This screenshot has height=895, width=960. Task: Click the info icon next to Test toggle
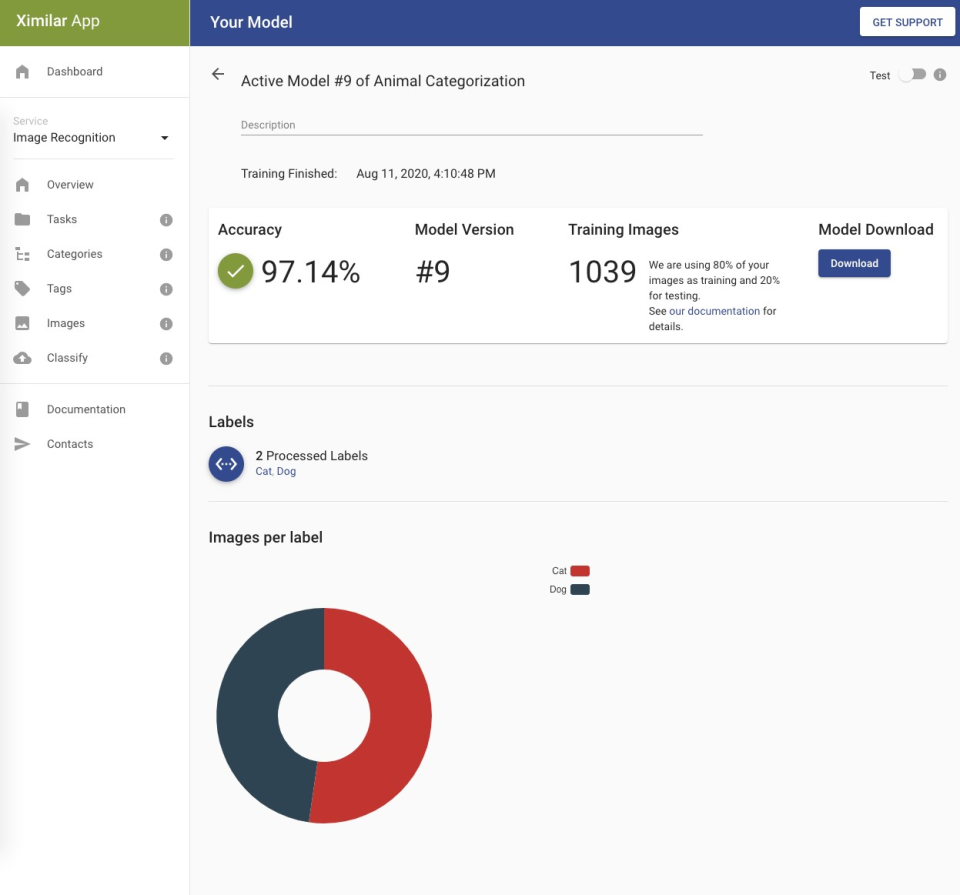pyautogui.click(x=940, y=75)
